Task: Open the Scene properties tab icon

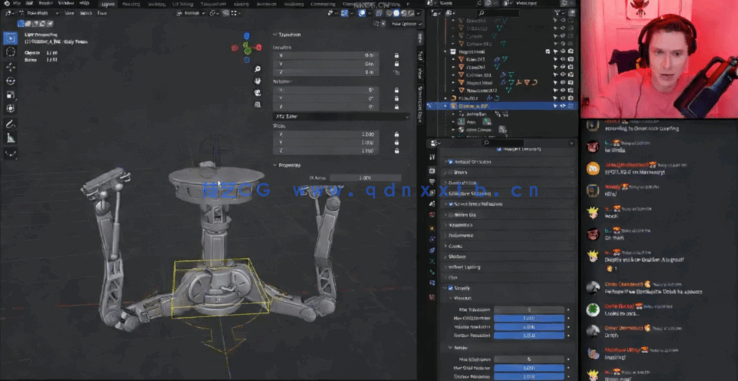Action: pos(432,203)
